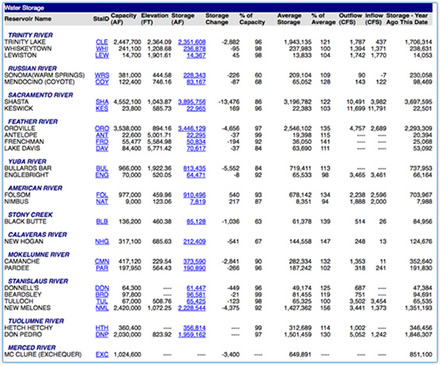Click the NHG New Hogan station link
Screen dimensions: 440x365
click(x=102, y=241)
